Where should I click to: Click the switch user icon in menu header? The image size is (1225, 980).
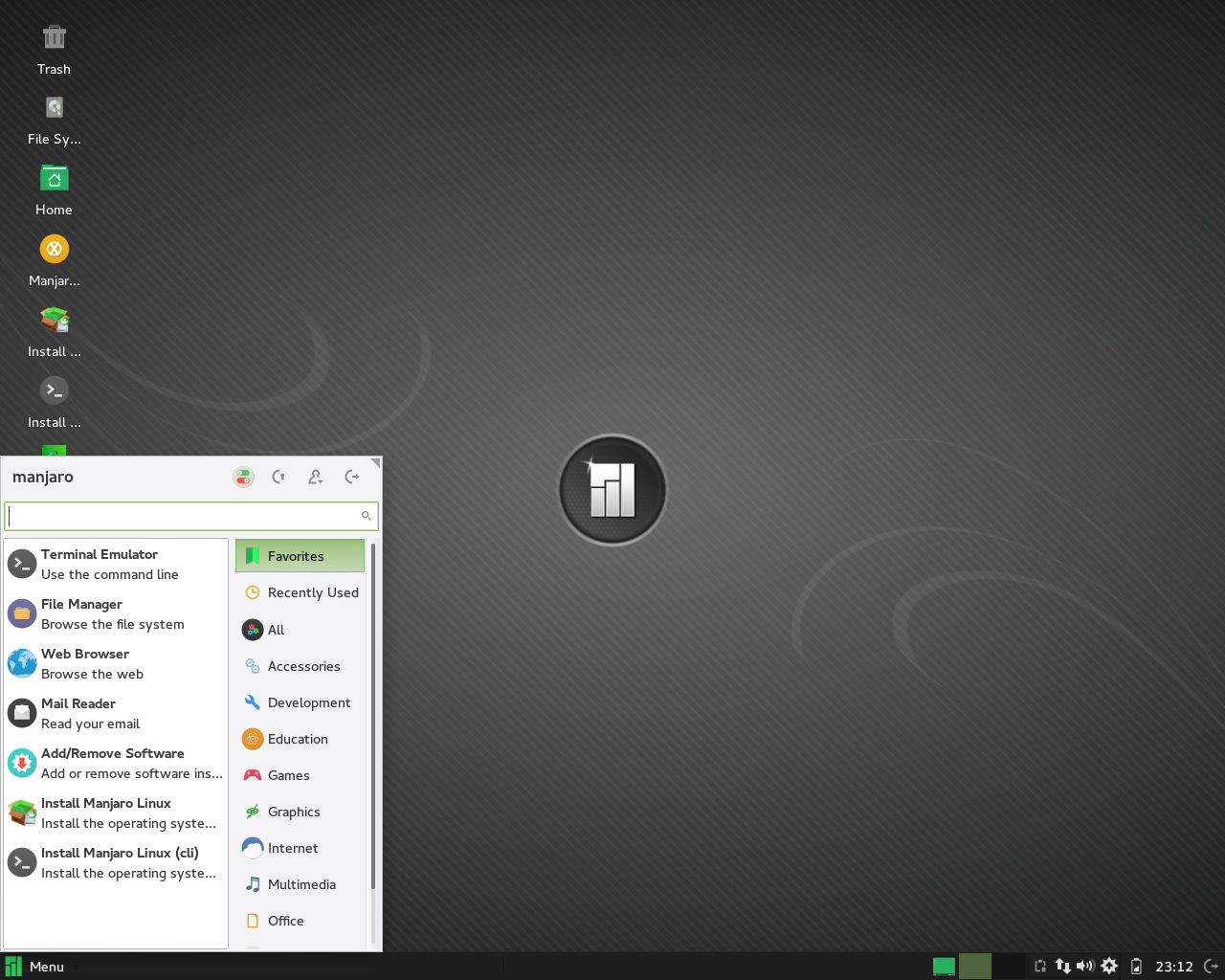tap(315, 477)
